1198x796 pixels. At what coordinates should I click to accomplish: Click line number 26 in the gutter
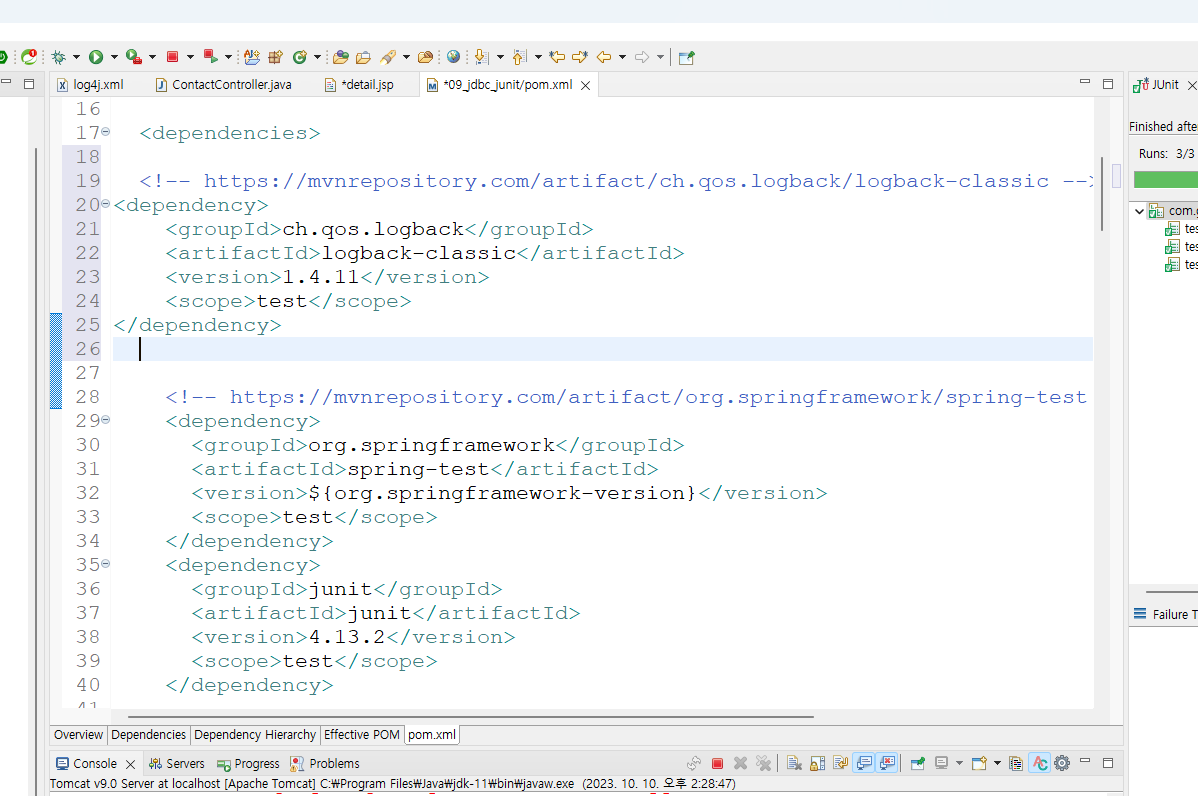[88, 349]
